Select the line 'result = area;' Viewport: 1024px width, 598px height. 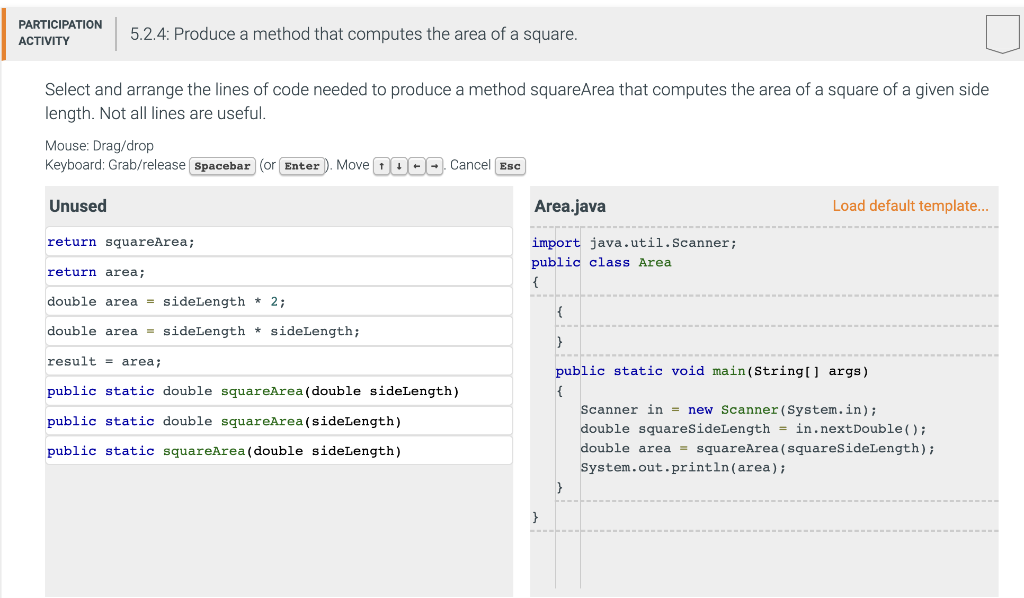tap(277, 361)
